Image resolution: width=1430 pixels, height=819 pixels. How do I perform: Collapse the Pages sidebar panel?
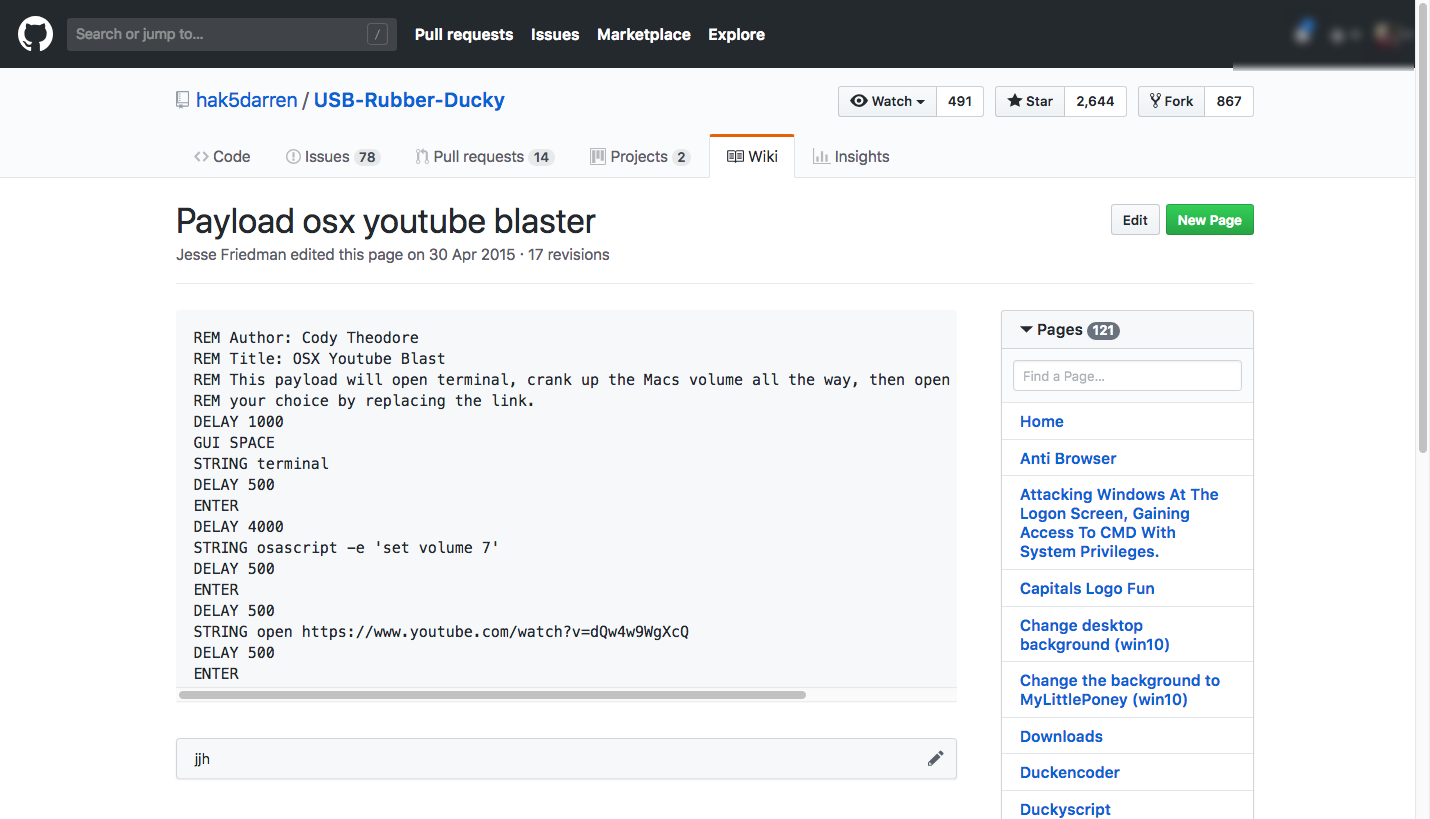(x=1026, y=329)
